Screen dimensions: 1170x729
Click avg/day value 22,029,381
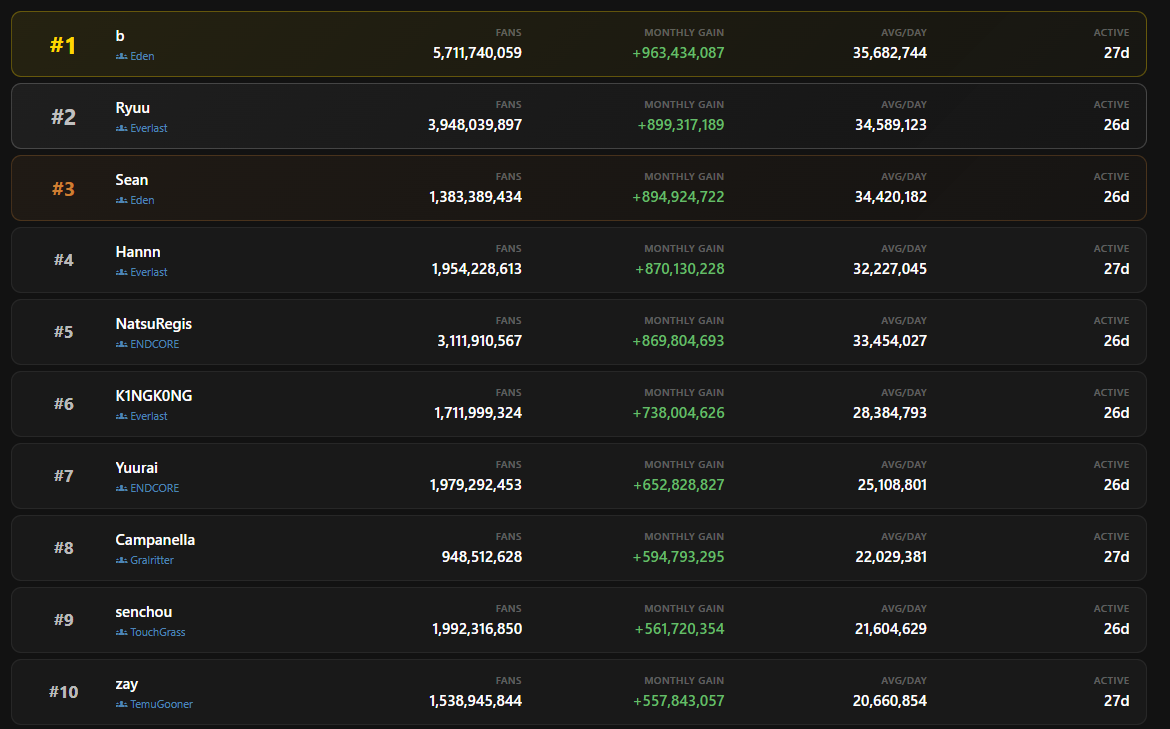(x=892, y=557)
